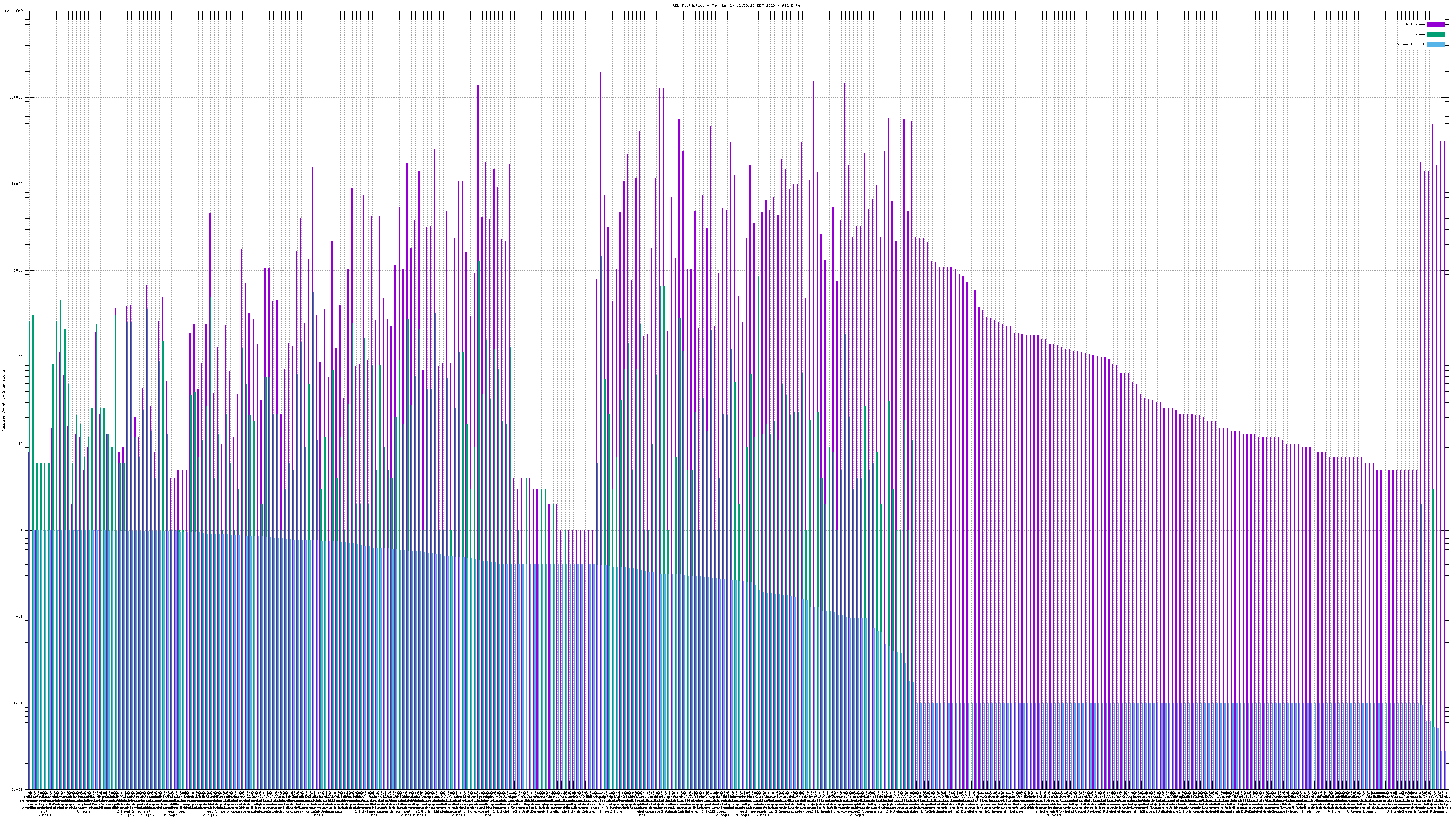The image size is (1456, 819).
Task: Click the 1000 y-axis tick label
Action: tap(19, 270)
